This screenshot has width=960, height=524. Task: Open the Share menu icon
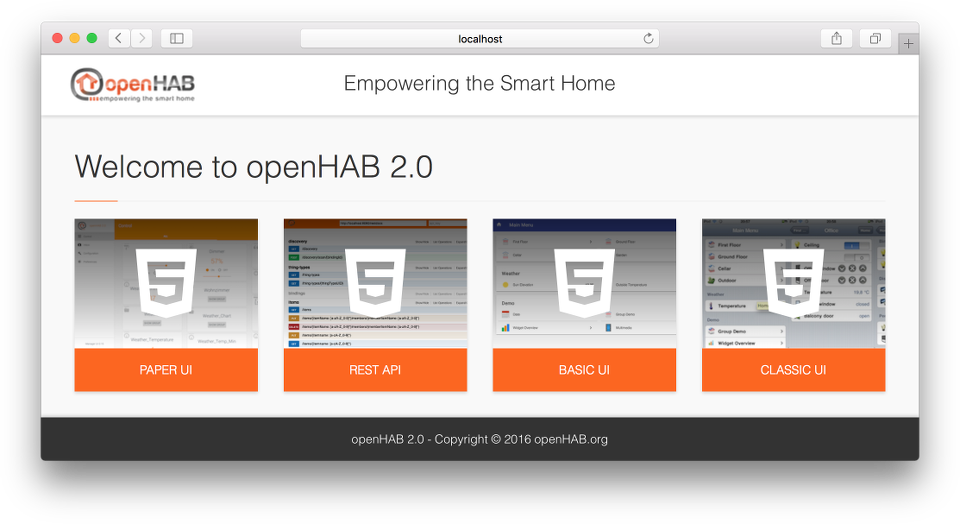click(836, 38)
